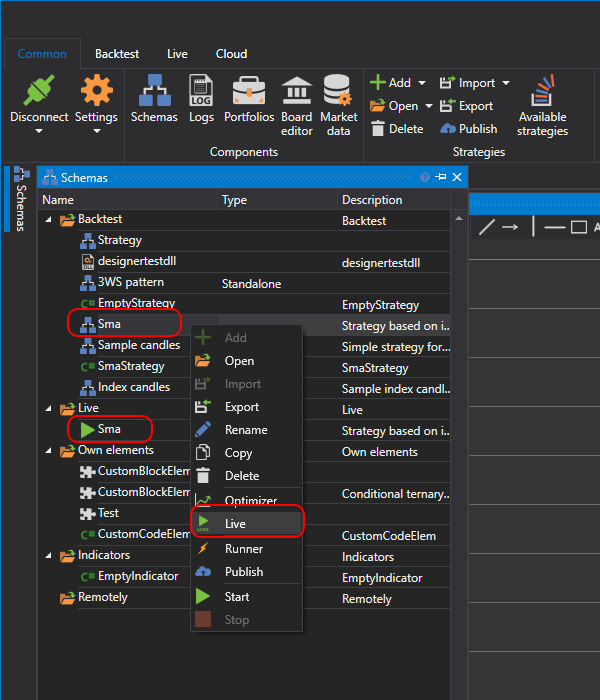Open Settings gear in ribbon

pyautogui.click(x=96, y=90)
